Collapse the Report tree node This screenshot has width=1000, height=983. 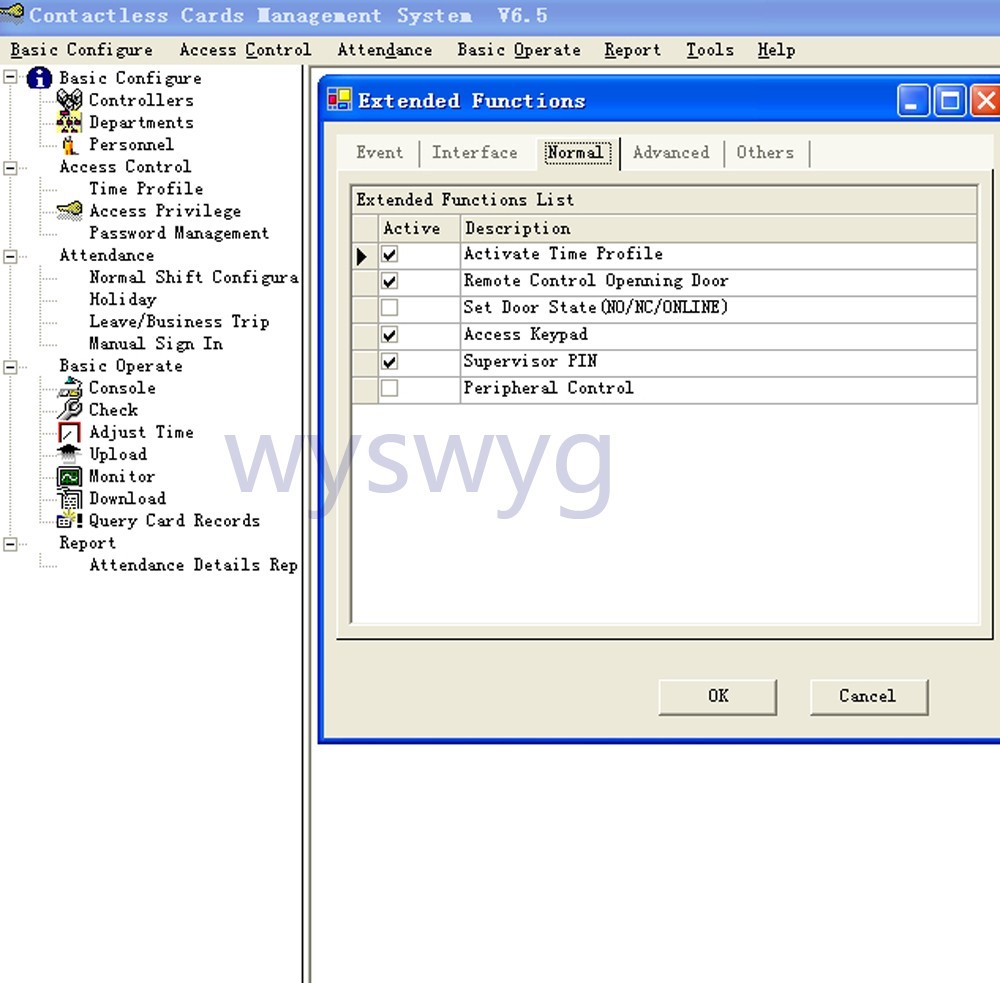point(10,544)
